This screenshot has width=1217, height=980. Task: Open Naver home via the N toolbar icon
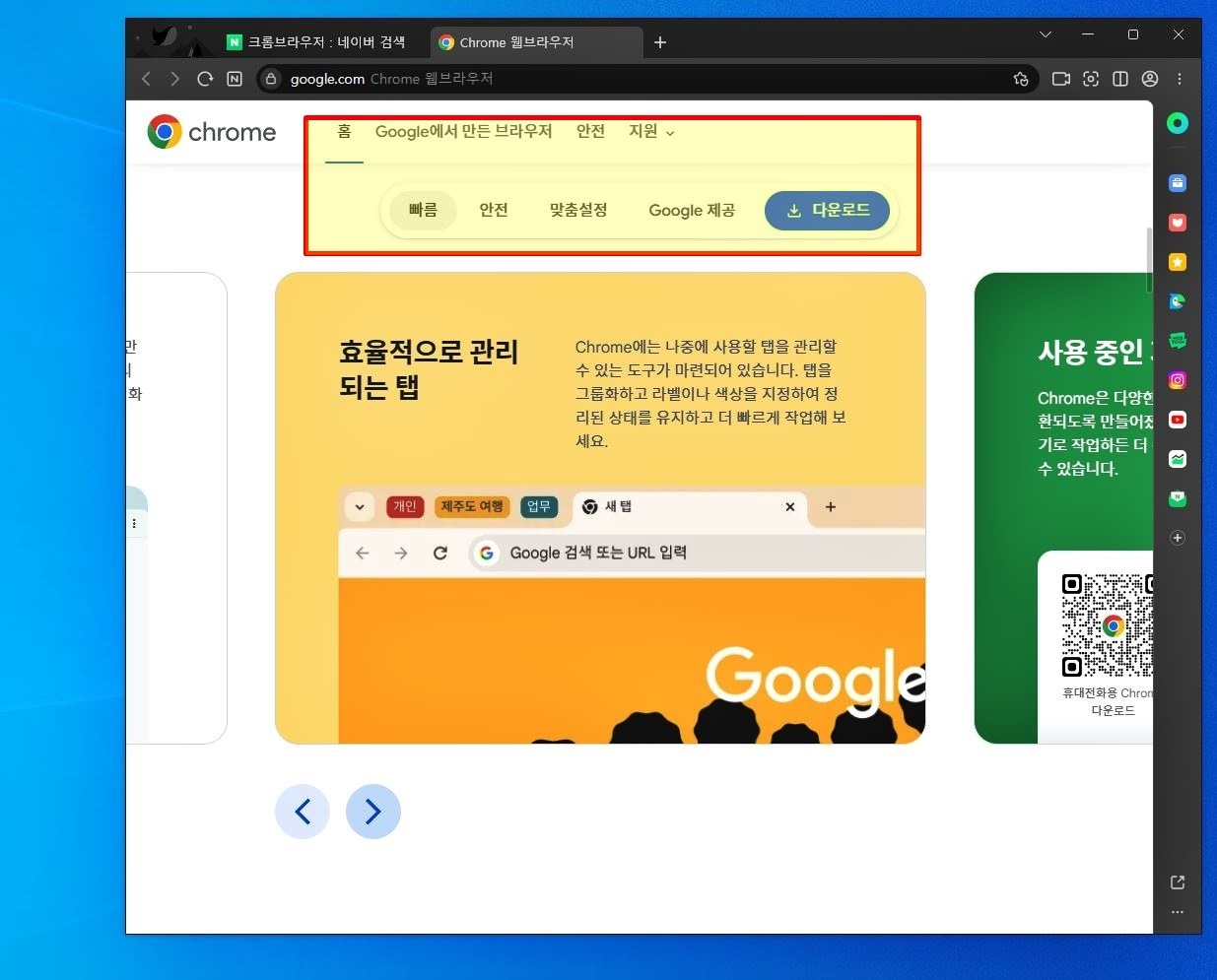(x=235, y=79)
